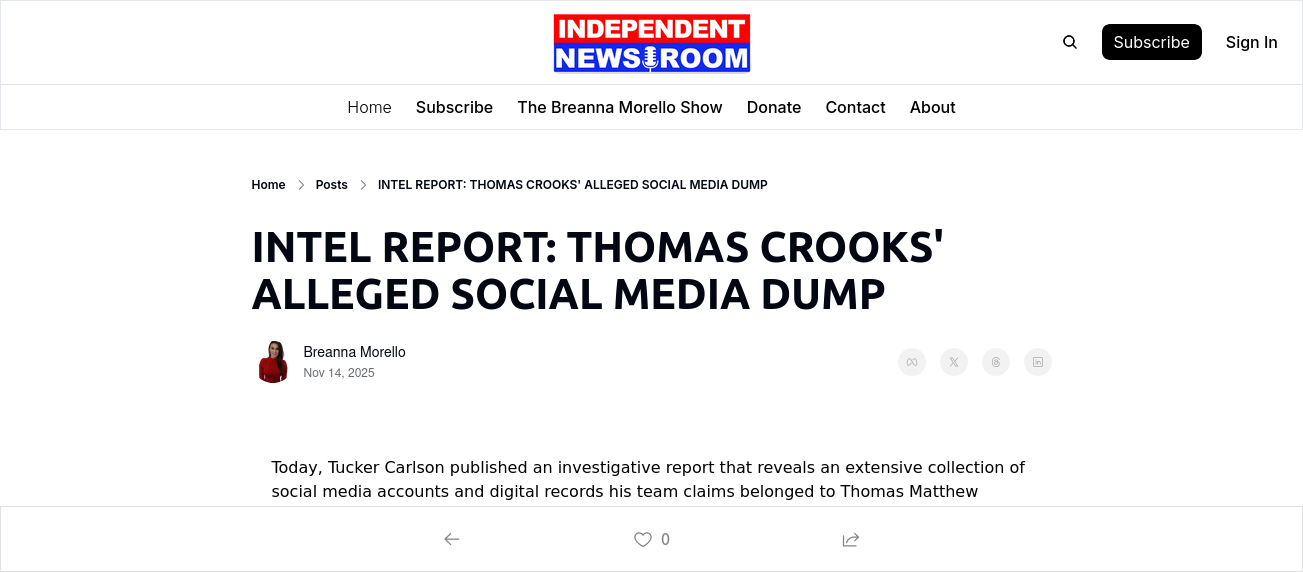The image size is (1303, 572).
Task: Click the back arrow in the bottom bar
Action: tap(452, 539)
